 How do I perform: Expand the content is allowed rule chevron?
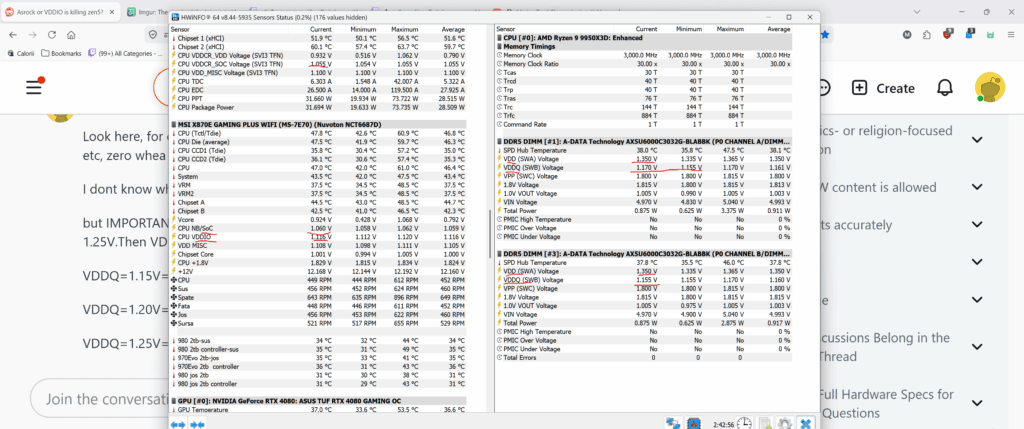pos(977,187)
